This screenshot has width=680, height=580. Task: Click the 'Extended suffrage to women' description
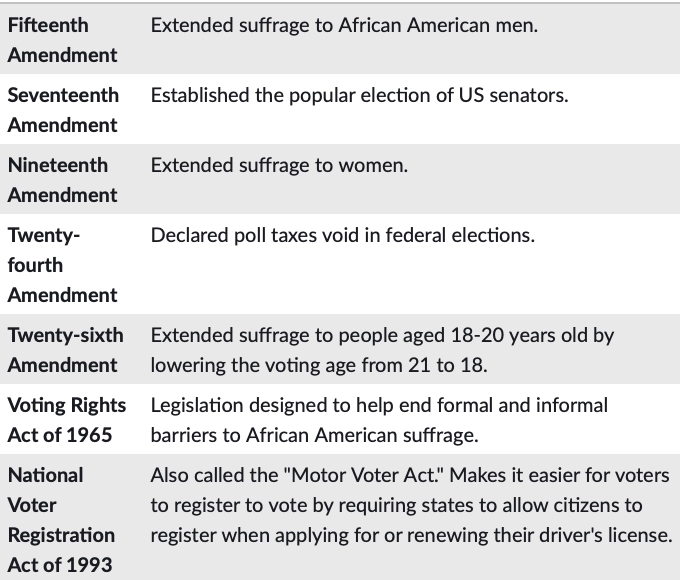(279, 165)
